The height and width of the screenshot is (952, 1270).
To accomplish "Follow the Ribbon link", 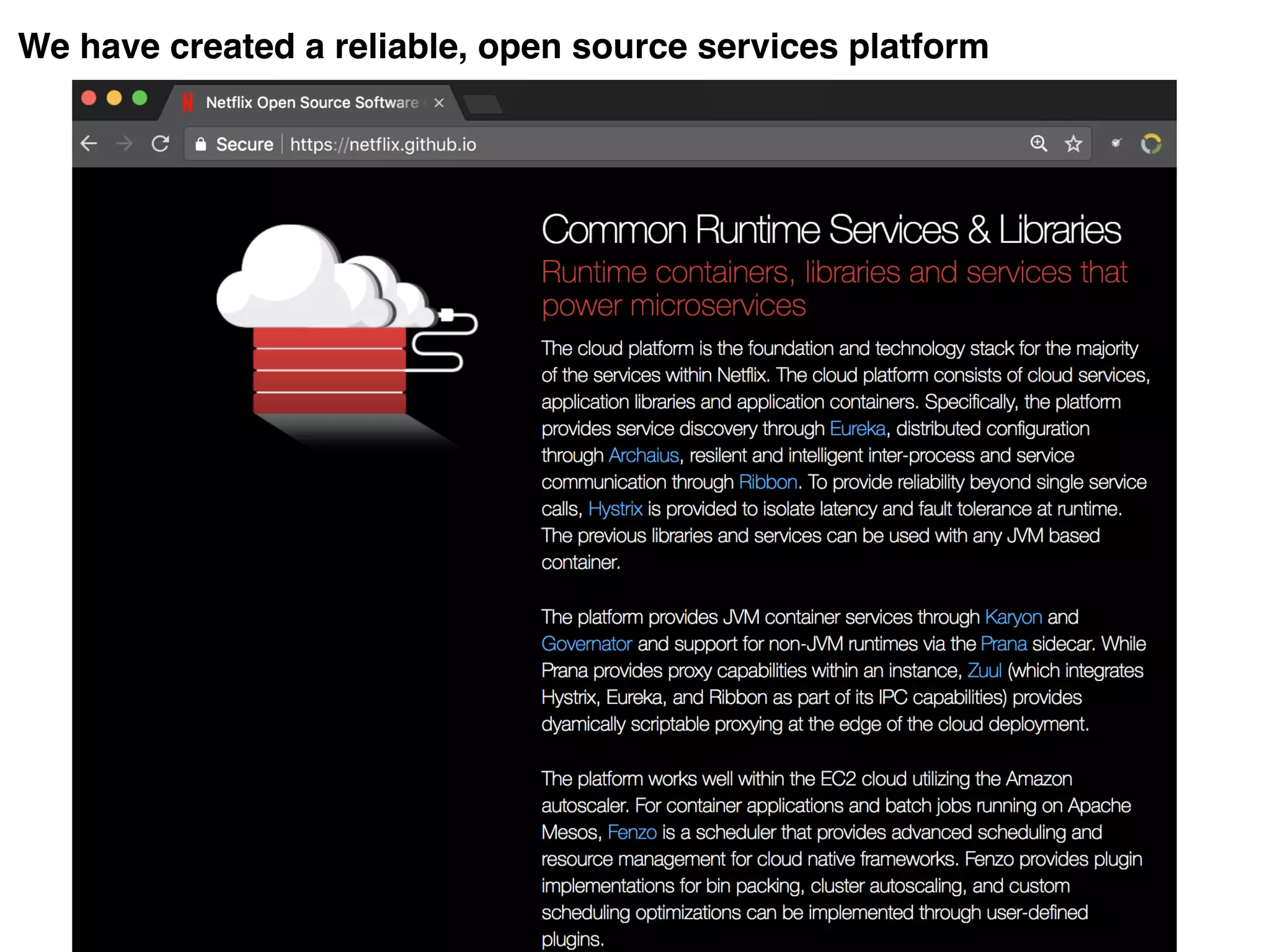I will click(x=768, y=482).
